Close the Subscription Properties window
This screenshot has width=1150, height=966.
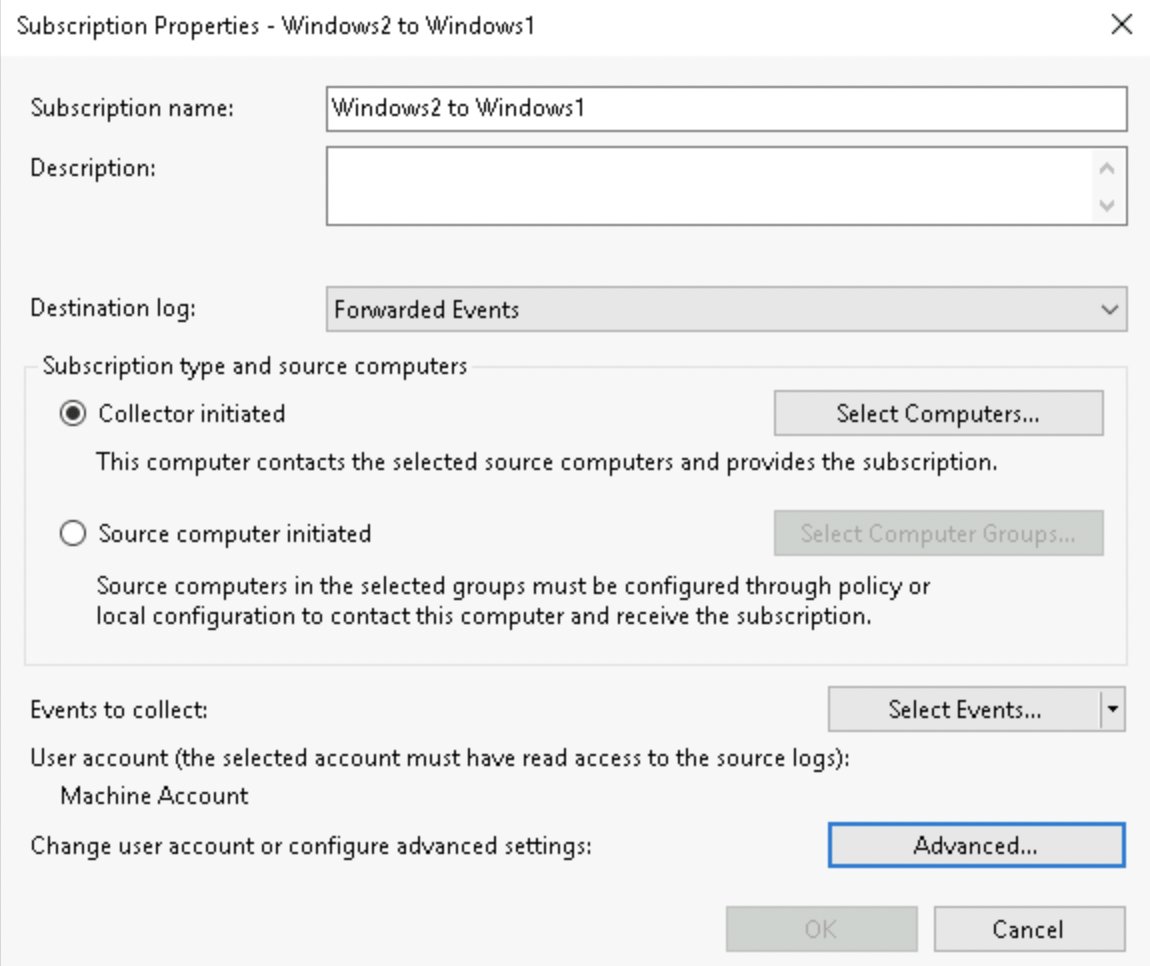(1124, 25)
